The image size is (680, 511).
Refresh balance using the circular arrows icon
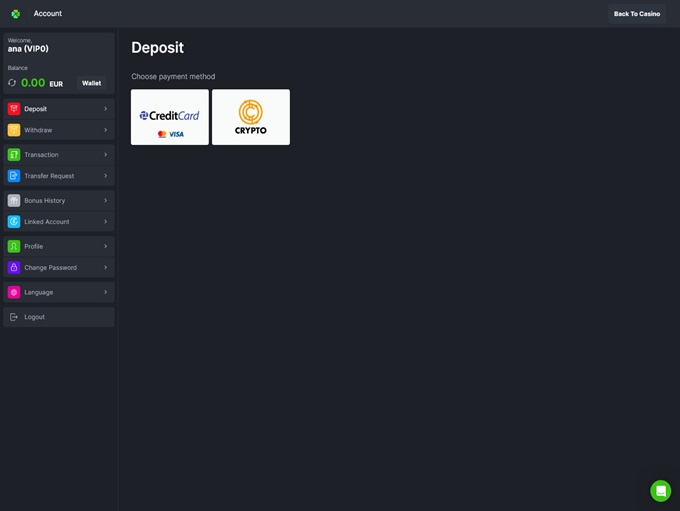[x=12, y=83]
